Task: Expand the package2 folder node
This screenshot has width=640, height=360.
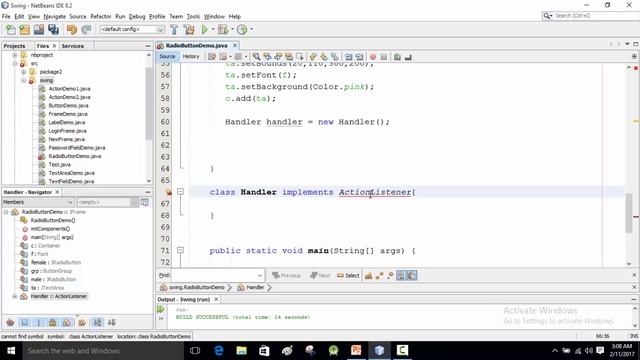Action: coord(24,72)
